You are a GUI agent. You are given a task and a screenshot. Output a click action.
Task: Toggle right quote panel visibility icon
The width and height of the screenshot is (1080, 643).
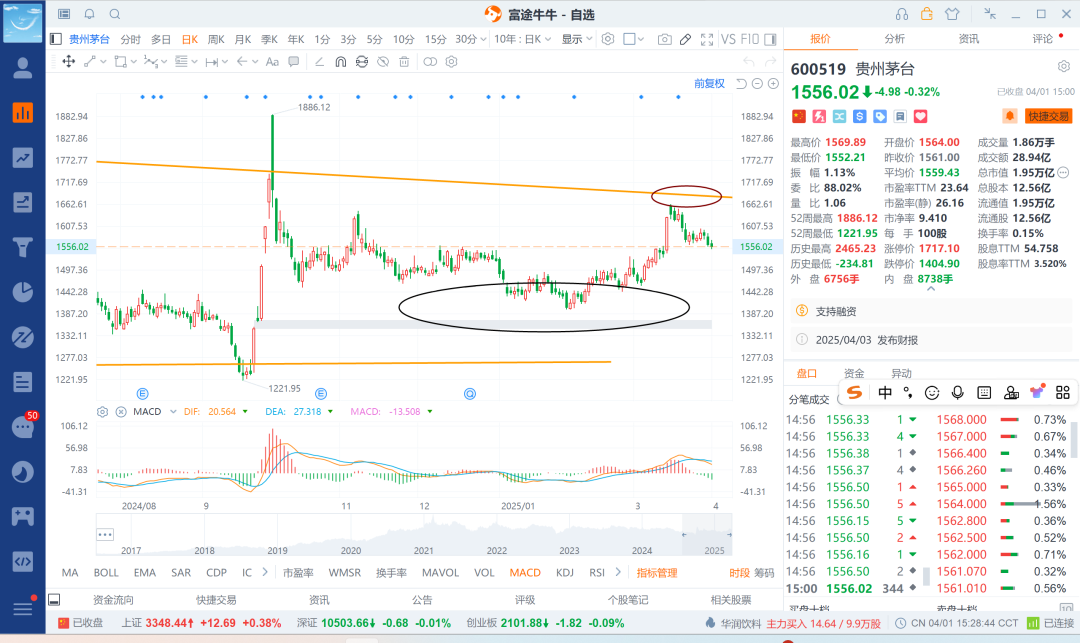pyautogui.click(x=771, y=39)
